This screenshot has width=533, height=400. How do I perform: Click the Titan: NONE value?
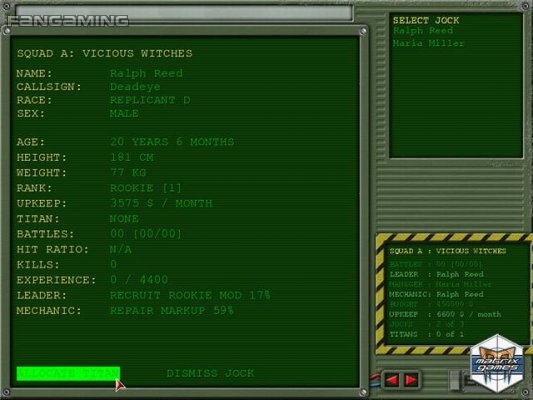tap(124, 219)
